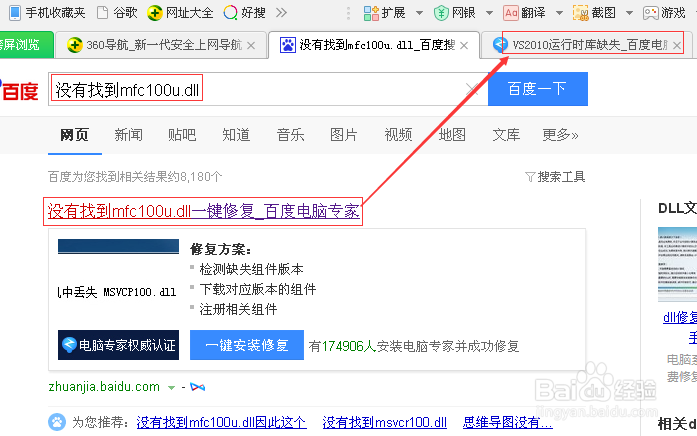Open the zhuanjia.baidu.com URL link
The height and width of the screenshot is (436, 697).
coord(104,387)
